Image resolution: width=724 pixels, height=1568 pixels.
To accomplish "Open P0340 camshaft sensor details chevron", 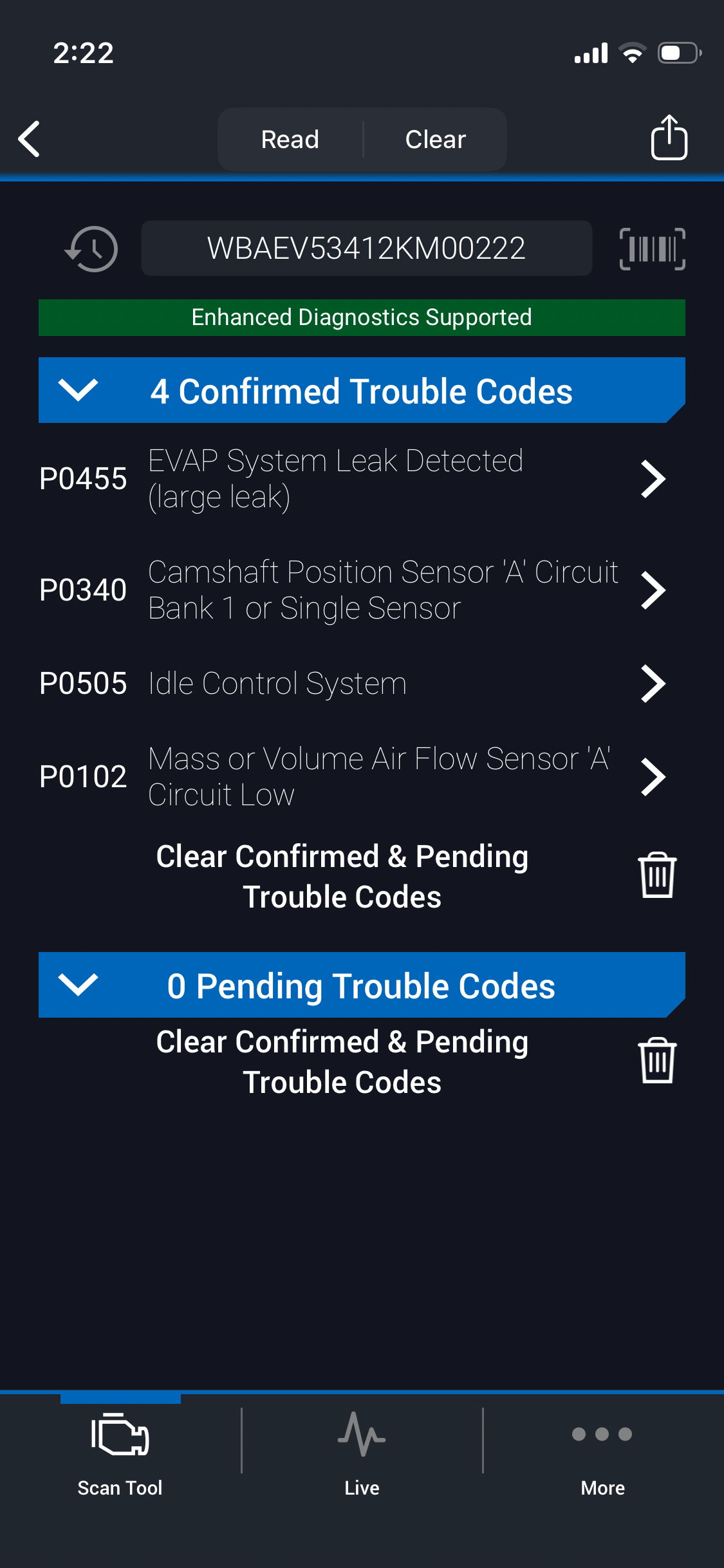I will 653,590.
